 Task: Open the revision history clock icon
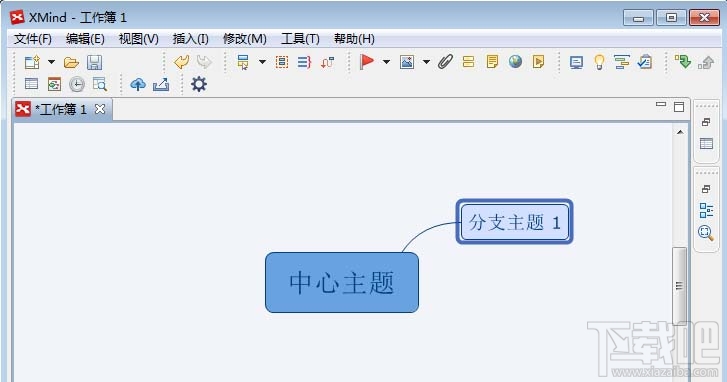[77, 84]
